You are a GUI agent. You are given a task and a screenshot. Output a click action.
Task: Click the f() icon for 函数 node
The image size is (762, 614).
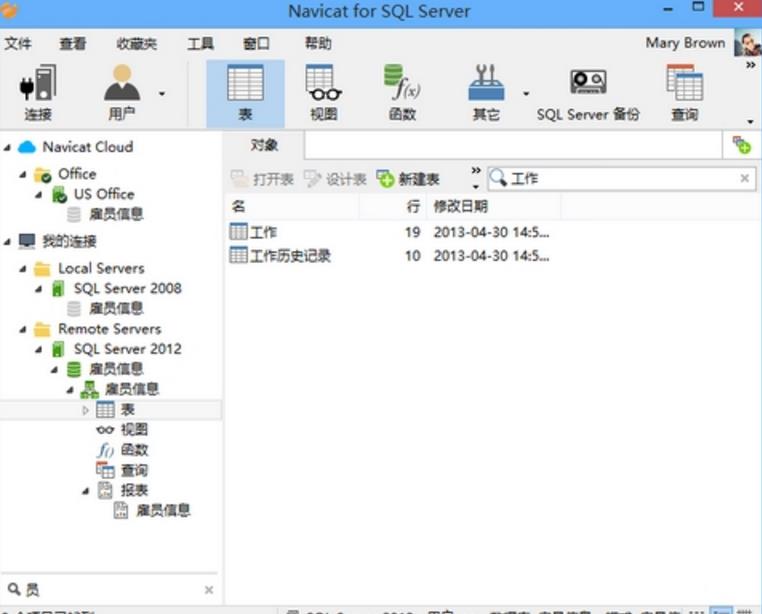coord(105,450)
